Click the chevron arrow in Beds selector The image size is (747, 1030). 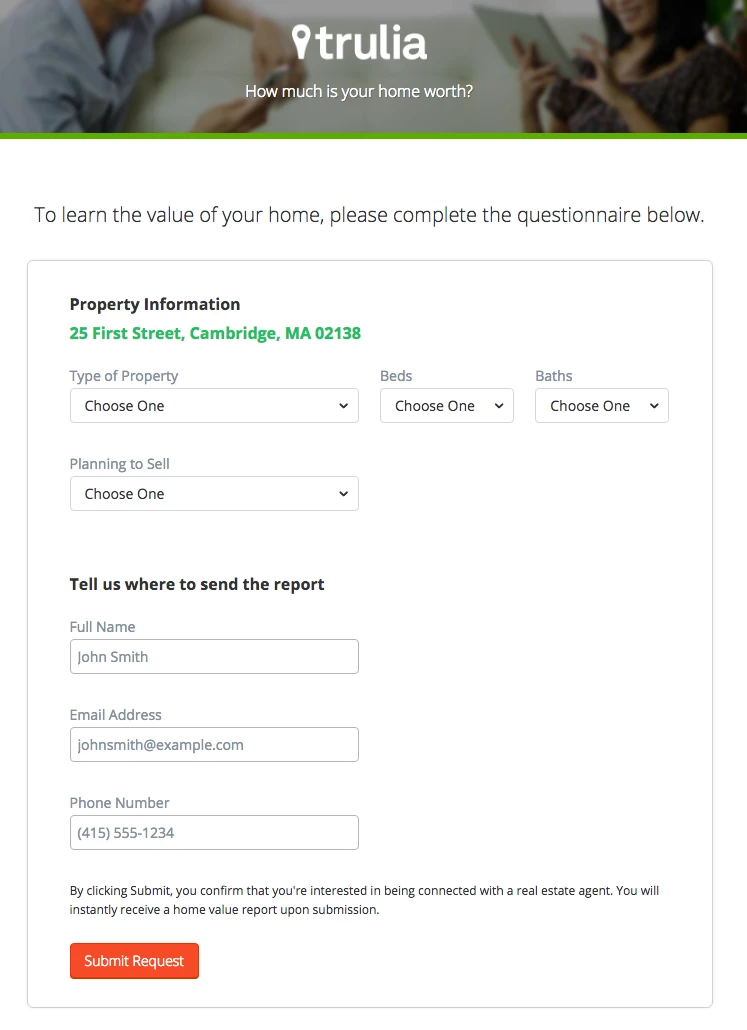coord(499,406)
